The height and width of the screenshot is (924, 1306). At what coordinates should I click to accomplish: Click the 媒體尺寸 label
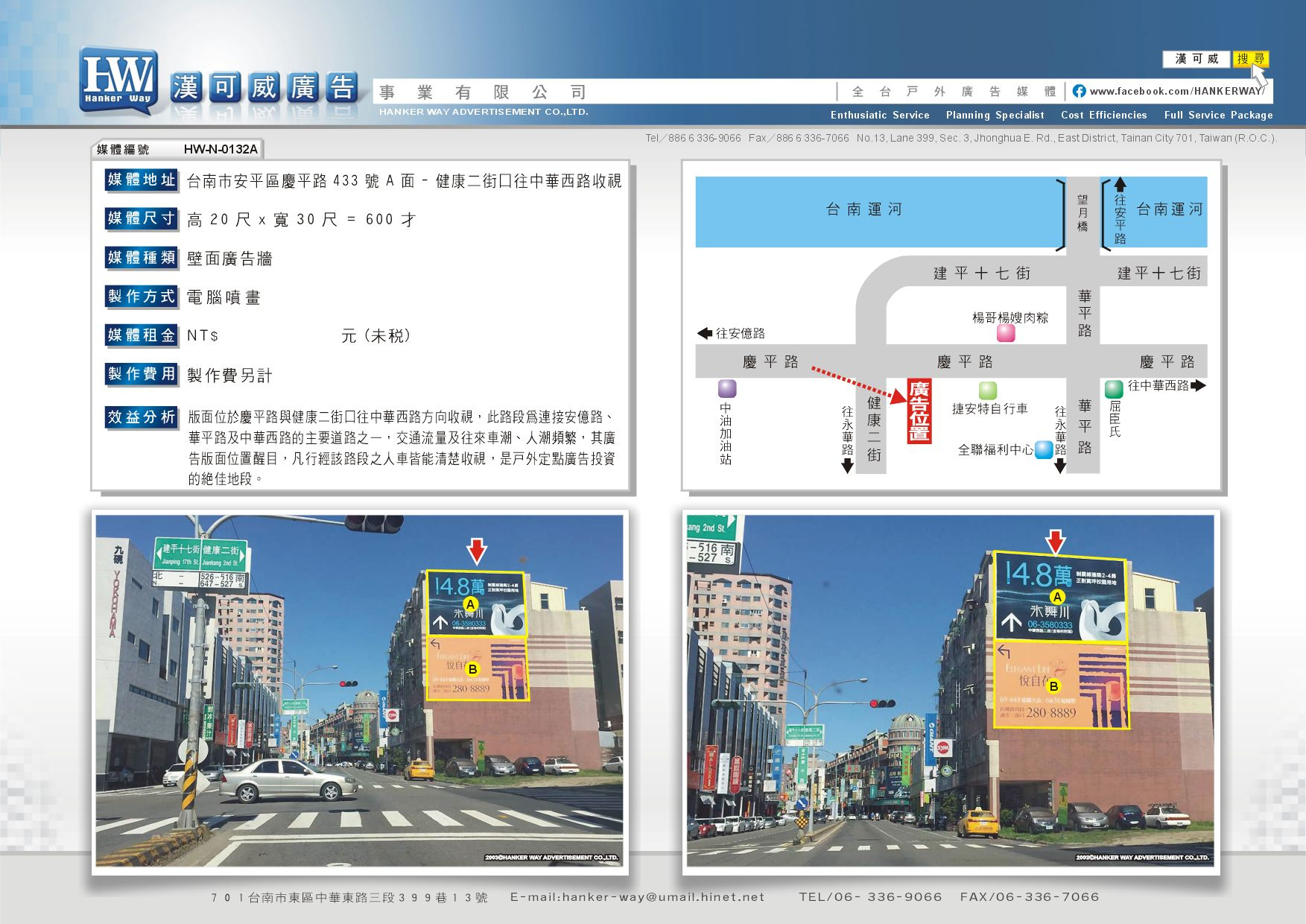(x=142, y=218)
